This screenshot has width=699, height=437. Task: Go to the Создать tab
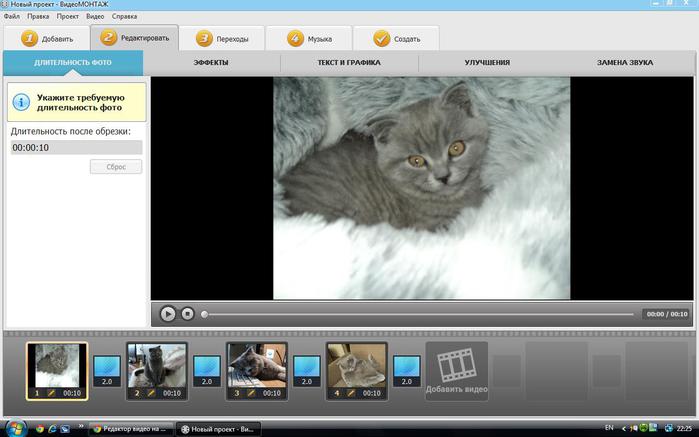point(396,39)
